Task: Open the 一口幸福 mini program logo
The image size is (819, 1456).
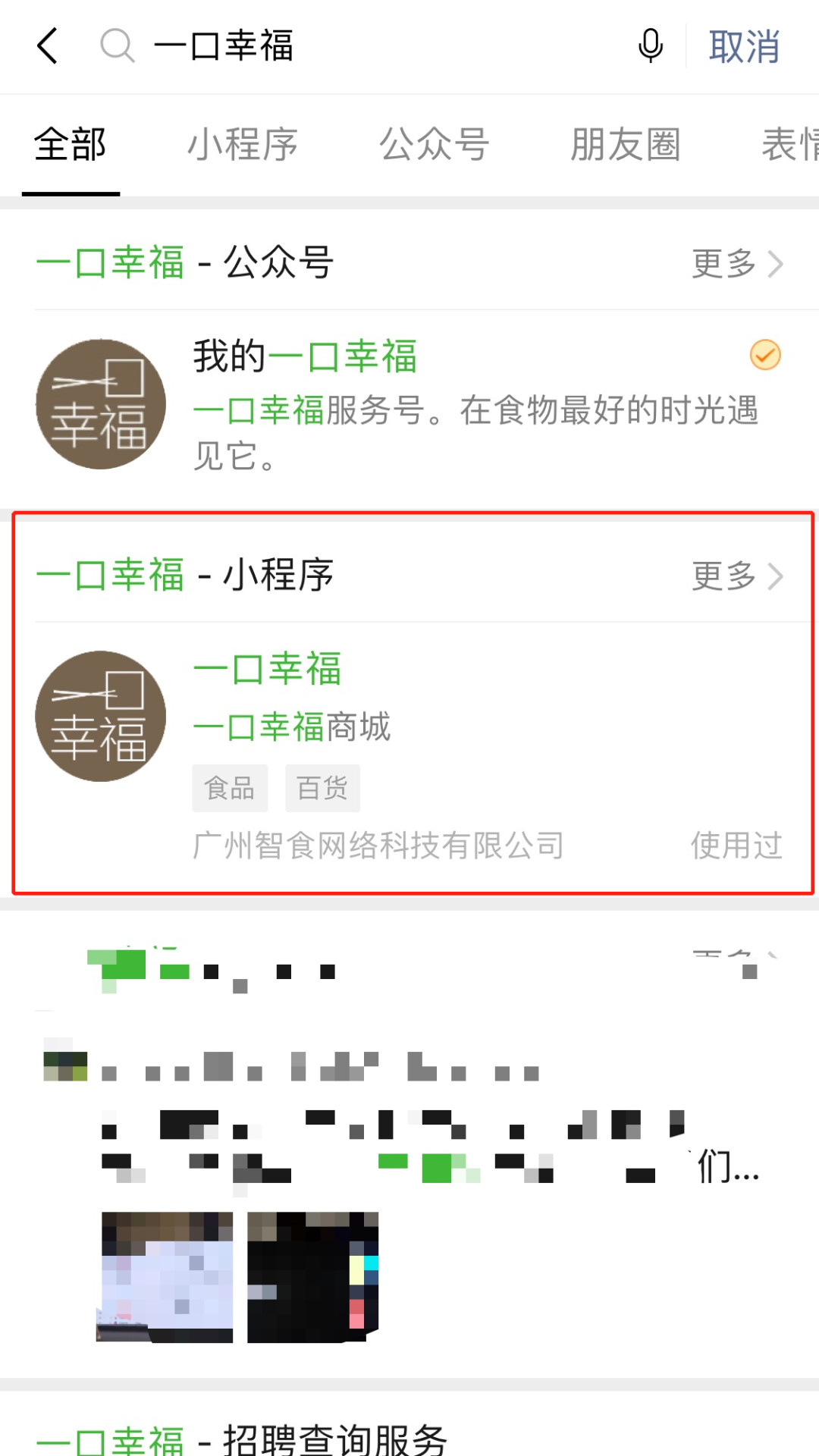Action: point(101,716)
